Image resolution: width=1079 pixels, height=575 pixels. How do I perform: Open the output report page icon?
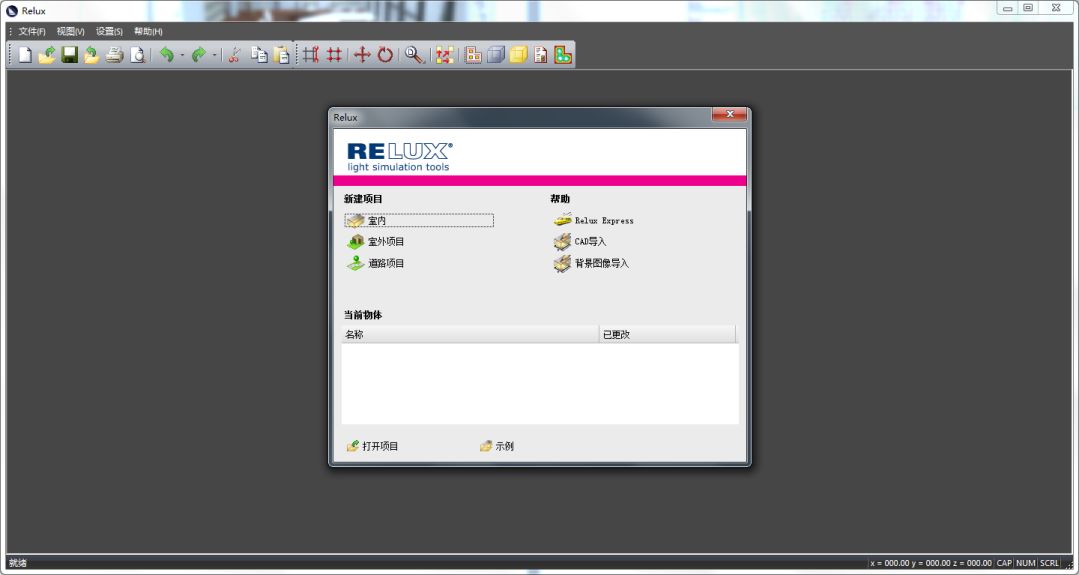pos(541,55)
